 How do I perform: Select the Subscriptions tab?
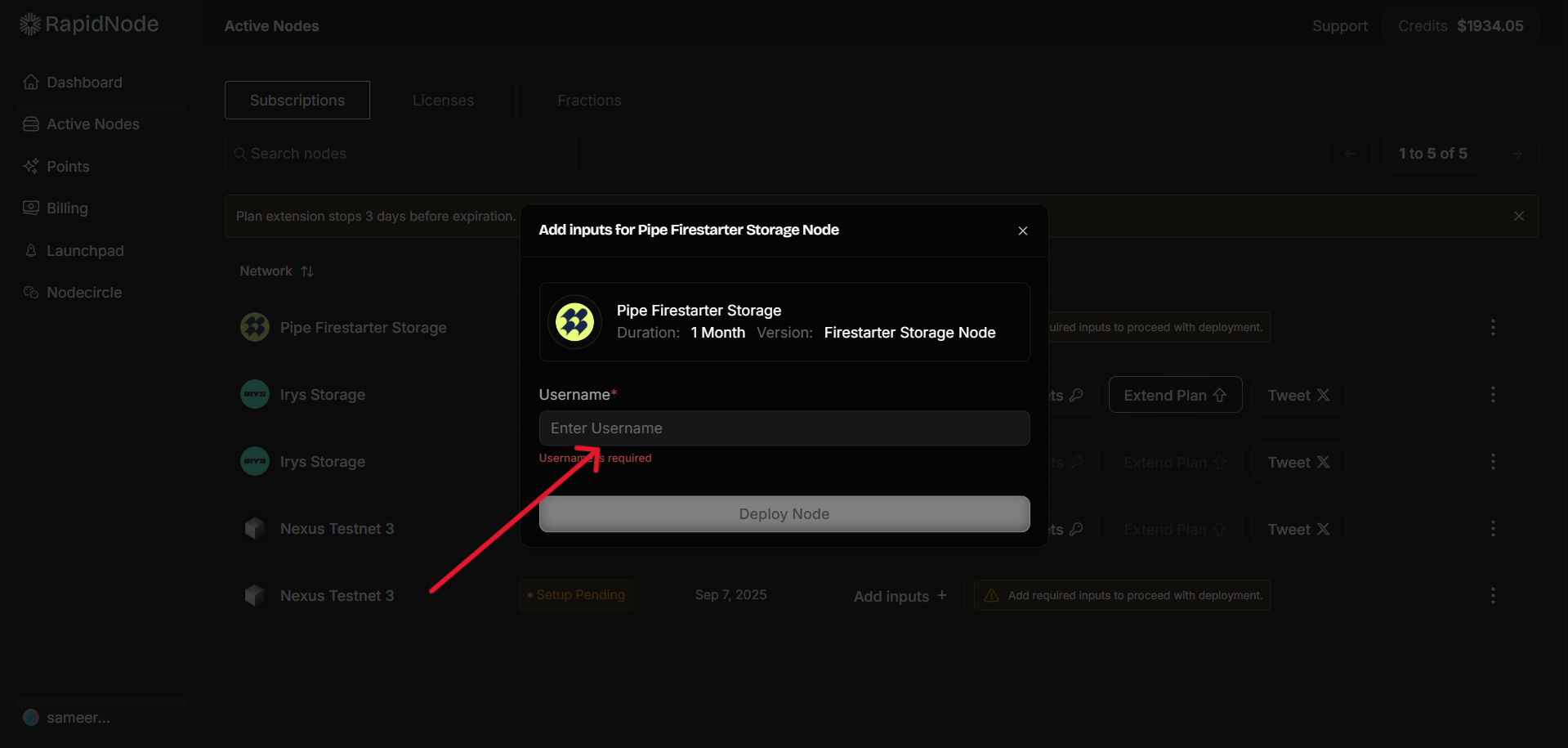(297, 101)
